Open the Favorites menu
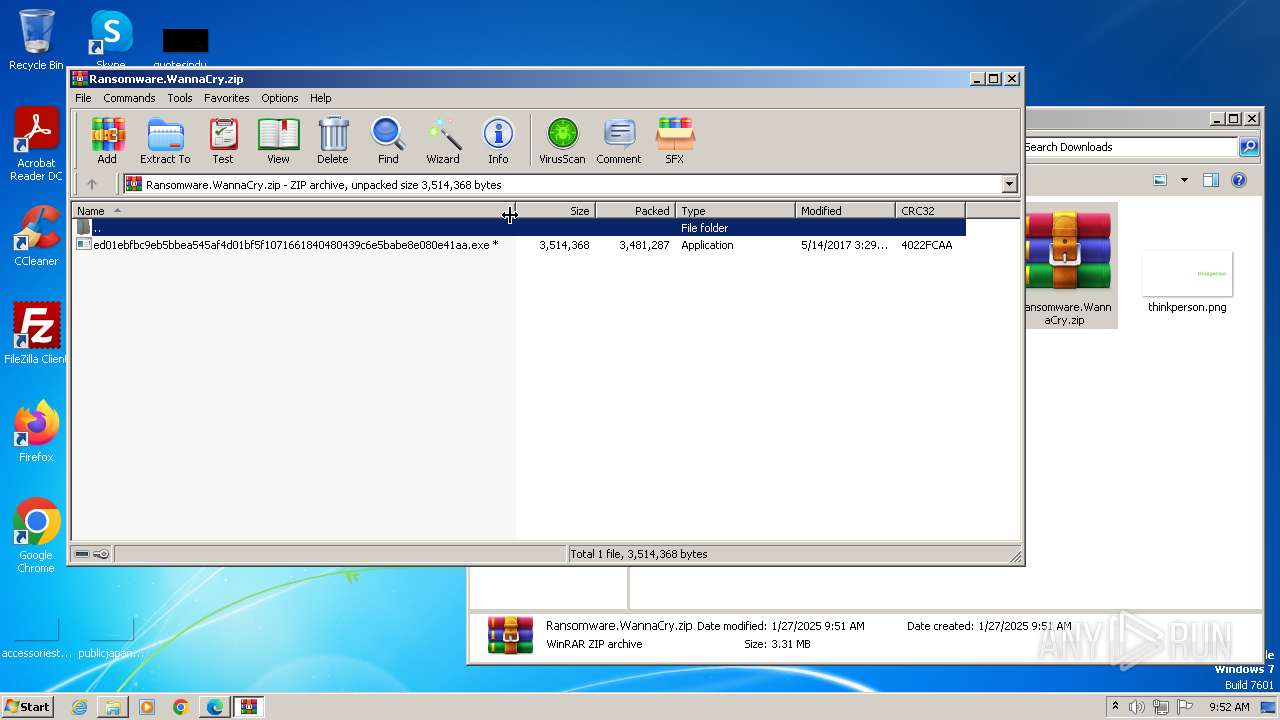1280x720 pixels. [x=227, y=98]
